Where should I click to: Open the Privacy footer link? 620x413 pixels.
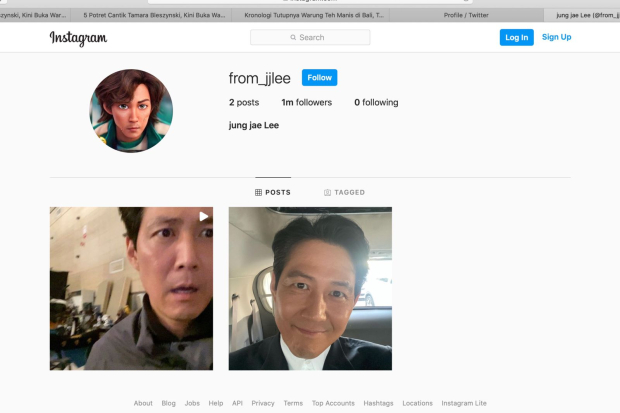[x=263, y=403]
